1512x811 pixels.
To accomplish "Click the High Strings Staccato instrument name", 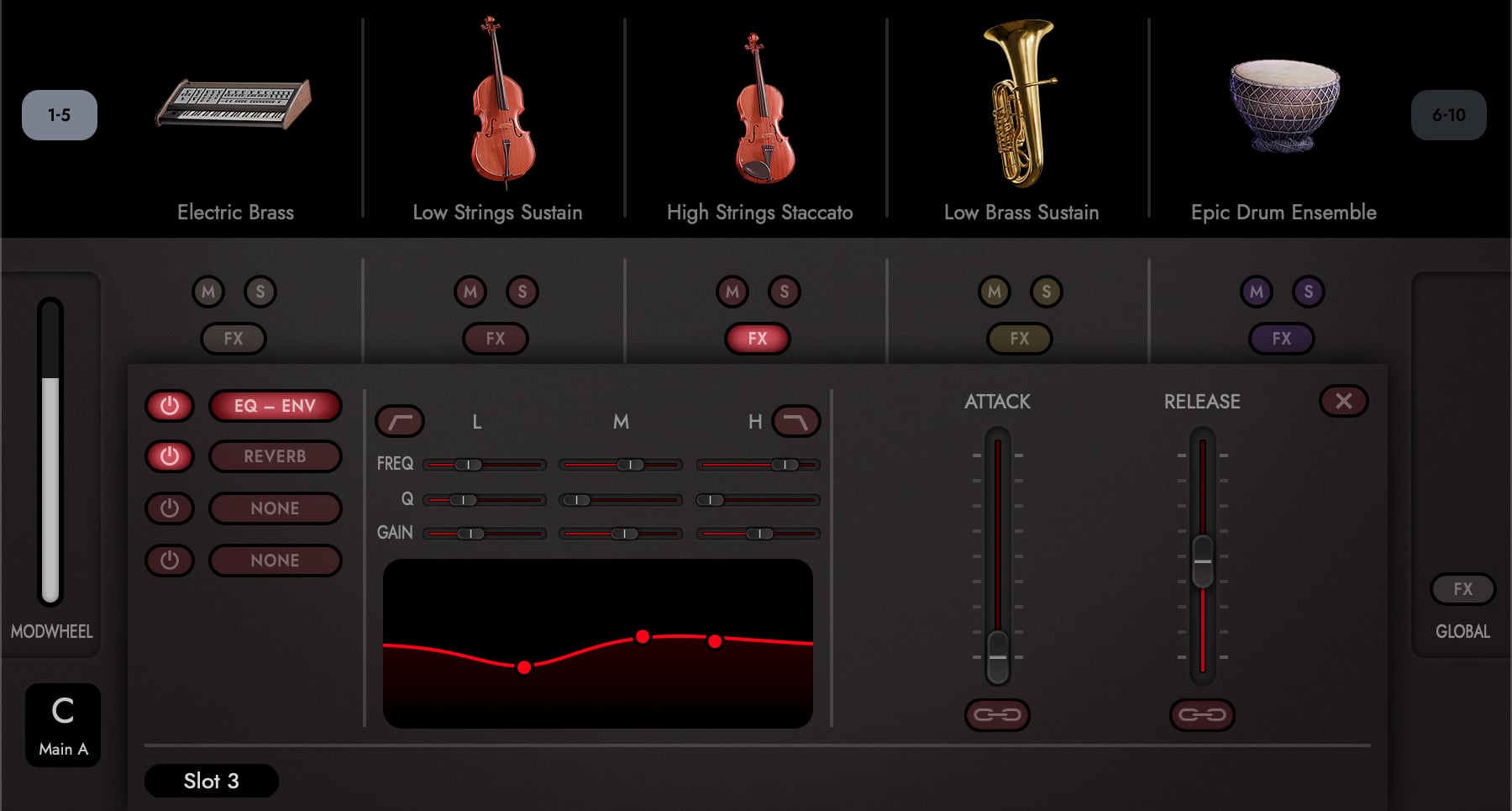I will pos(759,213).
